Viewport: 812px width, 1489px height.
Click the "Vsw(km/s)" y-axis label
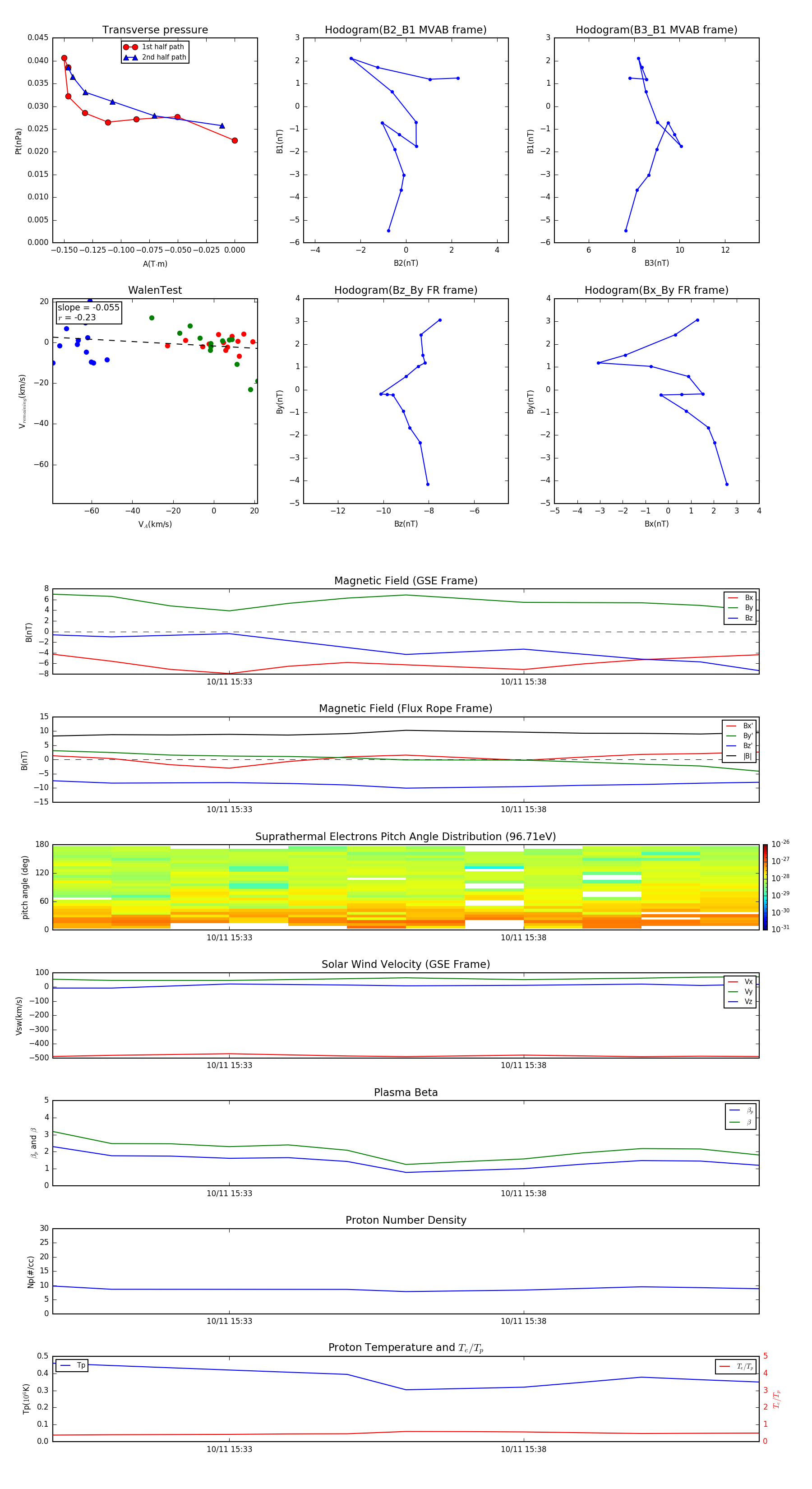(x=18, y=1016)
